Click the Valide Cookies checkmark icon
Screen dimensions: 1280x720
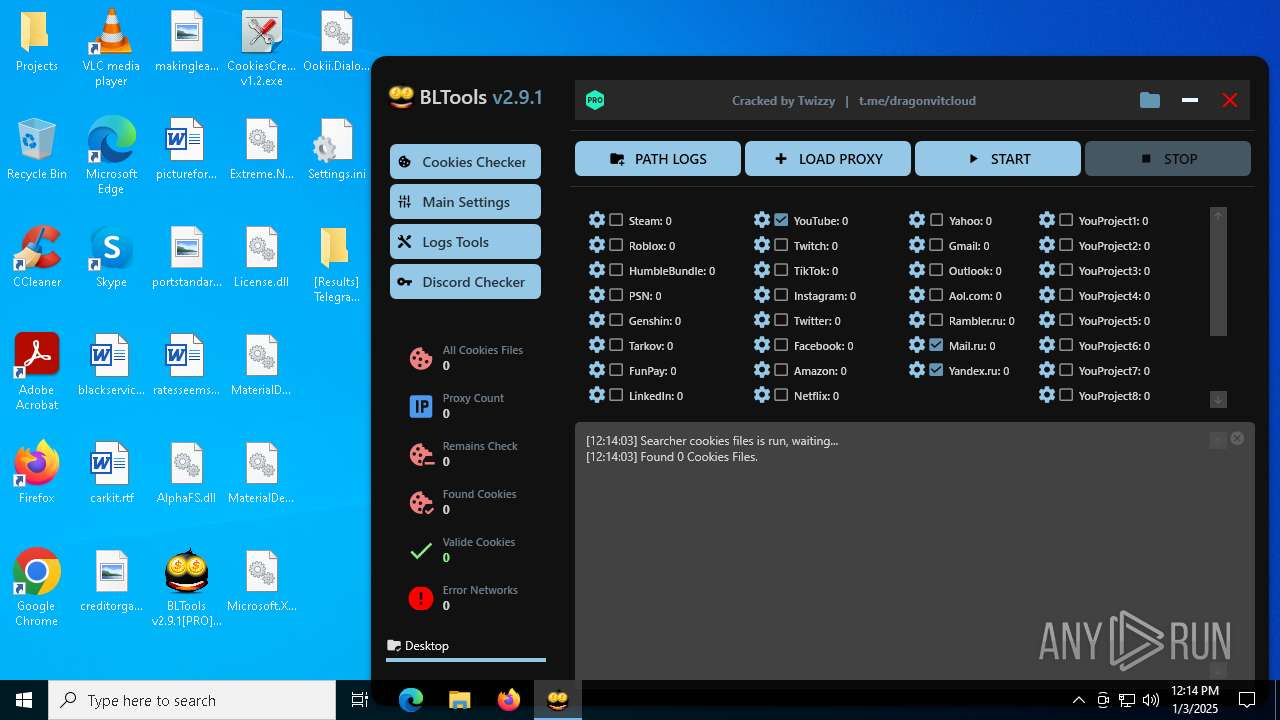click(x=421, y=550)
